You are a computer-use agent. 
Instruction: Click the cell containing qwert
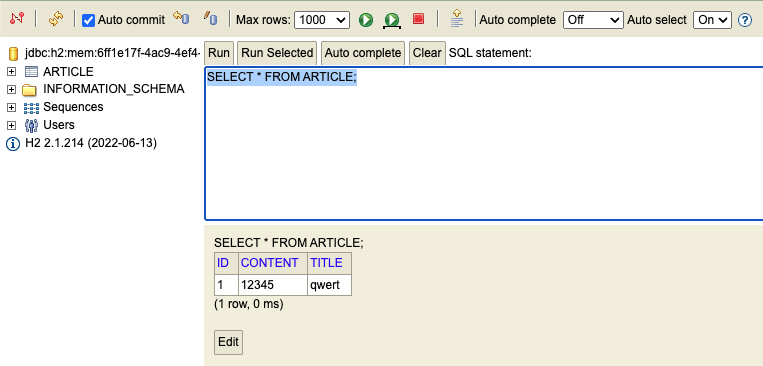click(329, 285)
